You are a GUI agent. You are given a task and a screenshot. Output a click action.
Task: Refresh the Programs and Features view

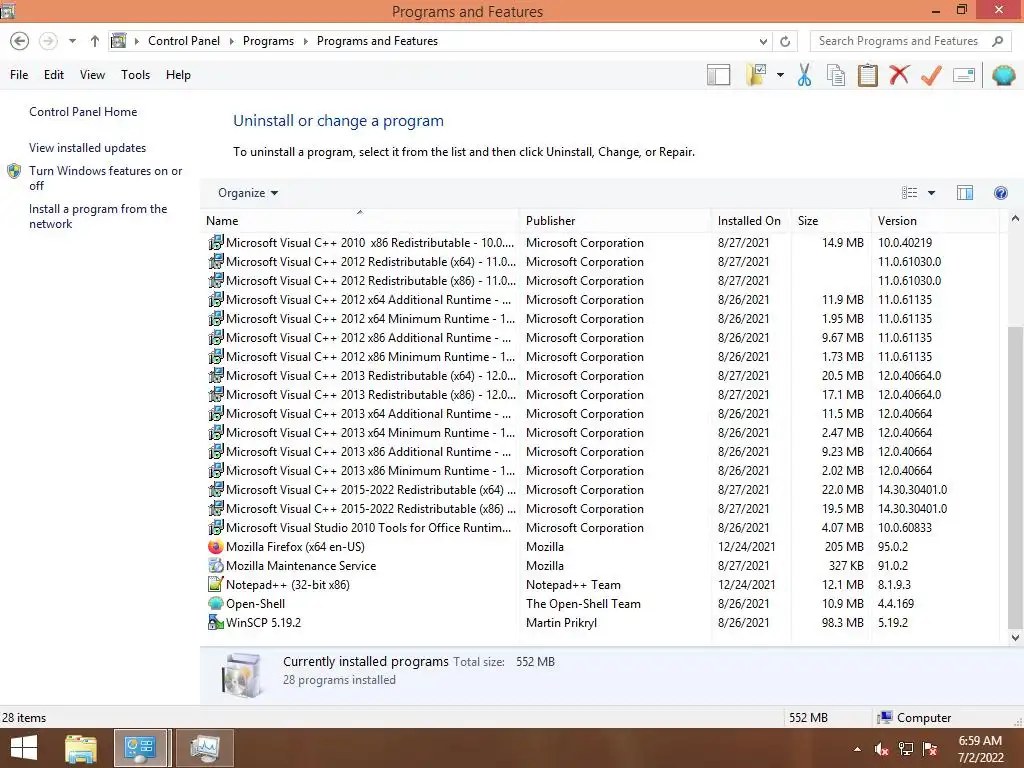pyautogui.click(x=785, y=41)
